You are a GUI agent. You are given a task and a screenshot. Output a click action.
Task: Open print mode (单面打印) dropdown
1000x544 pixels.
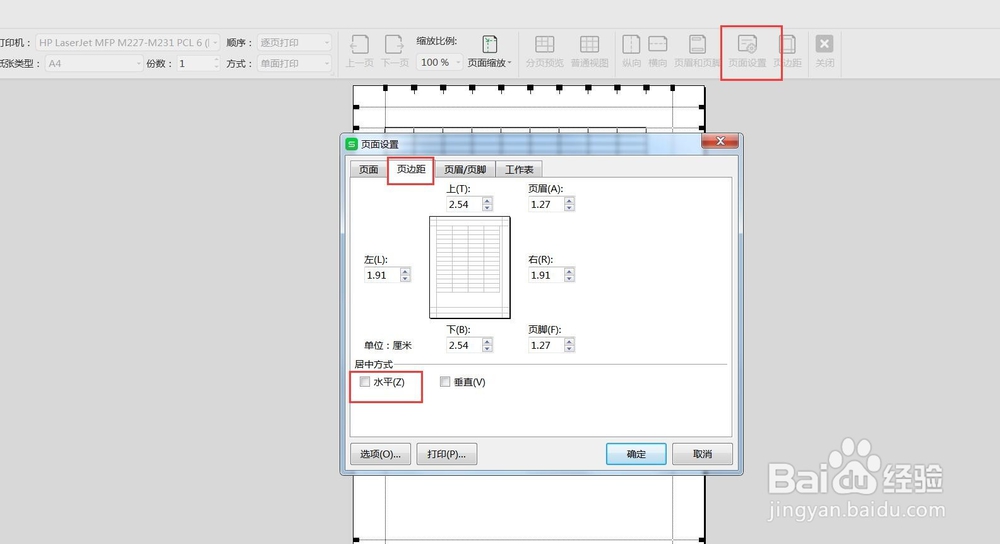point(327,64)
